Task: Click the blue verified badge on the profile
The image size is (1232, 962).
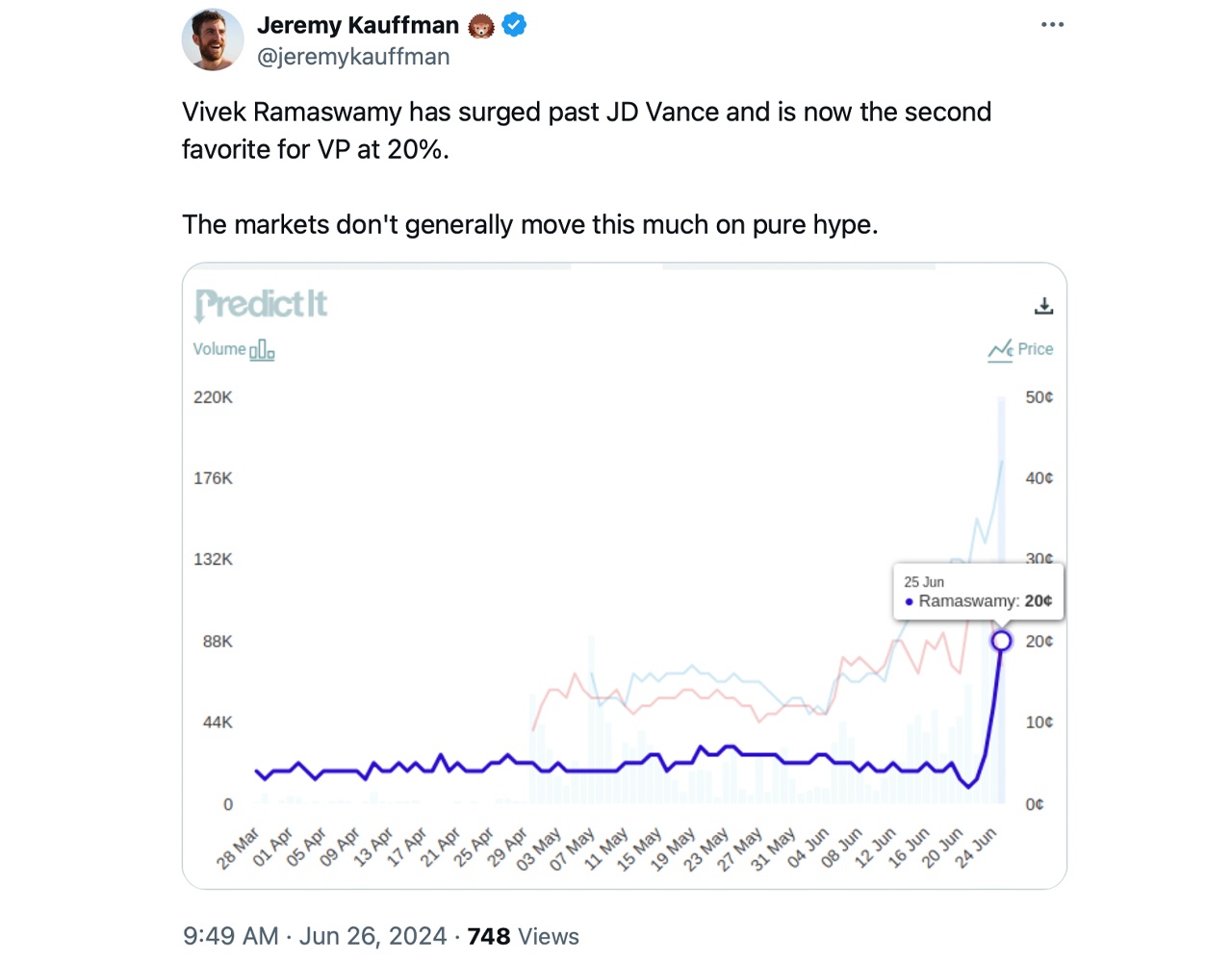Action: coord(514,25)
